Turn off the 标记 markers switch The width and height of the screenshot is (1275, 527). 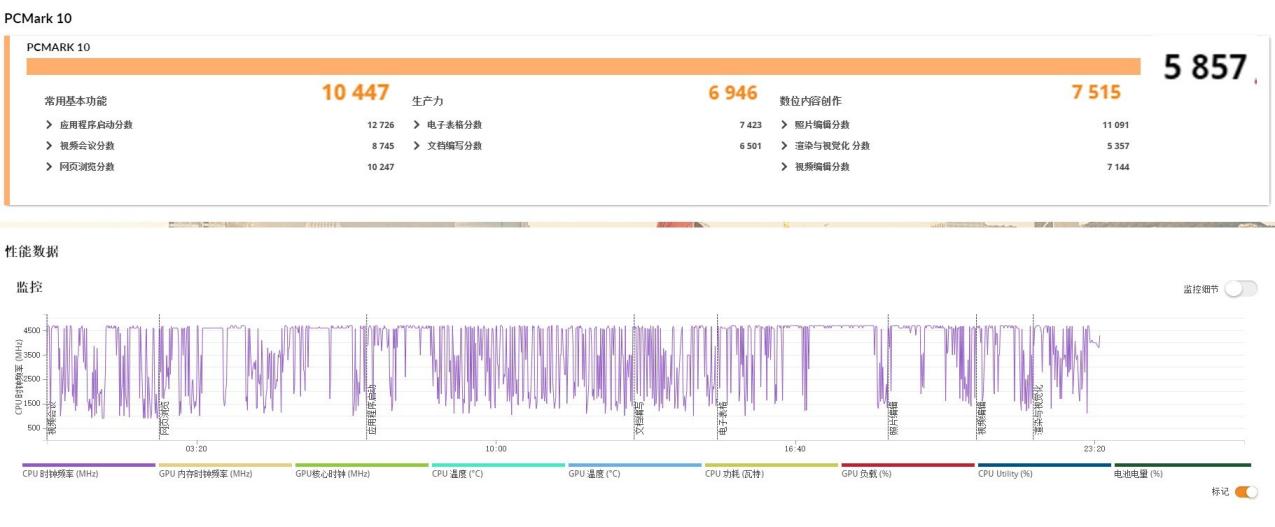click(1246, 492)
